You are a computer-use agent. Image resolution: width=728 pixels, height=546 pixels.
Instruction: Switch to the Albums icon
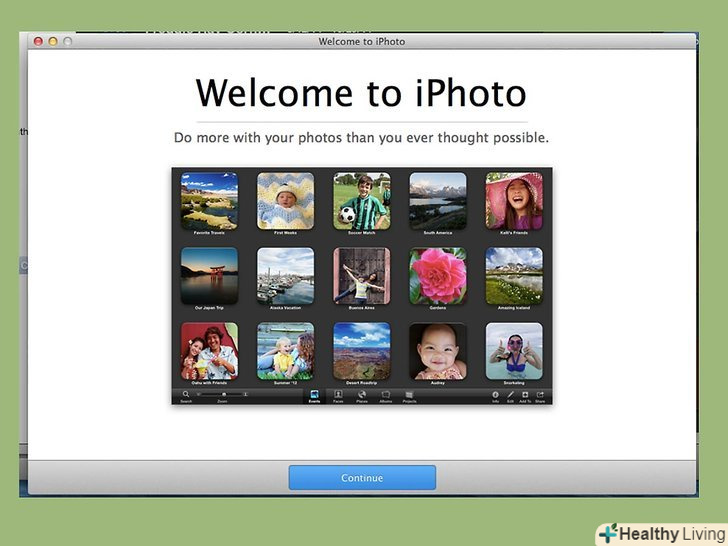point(385,395)
